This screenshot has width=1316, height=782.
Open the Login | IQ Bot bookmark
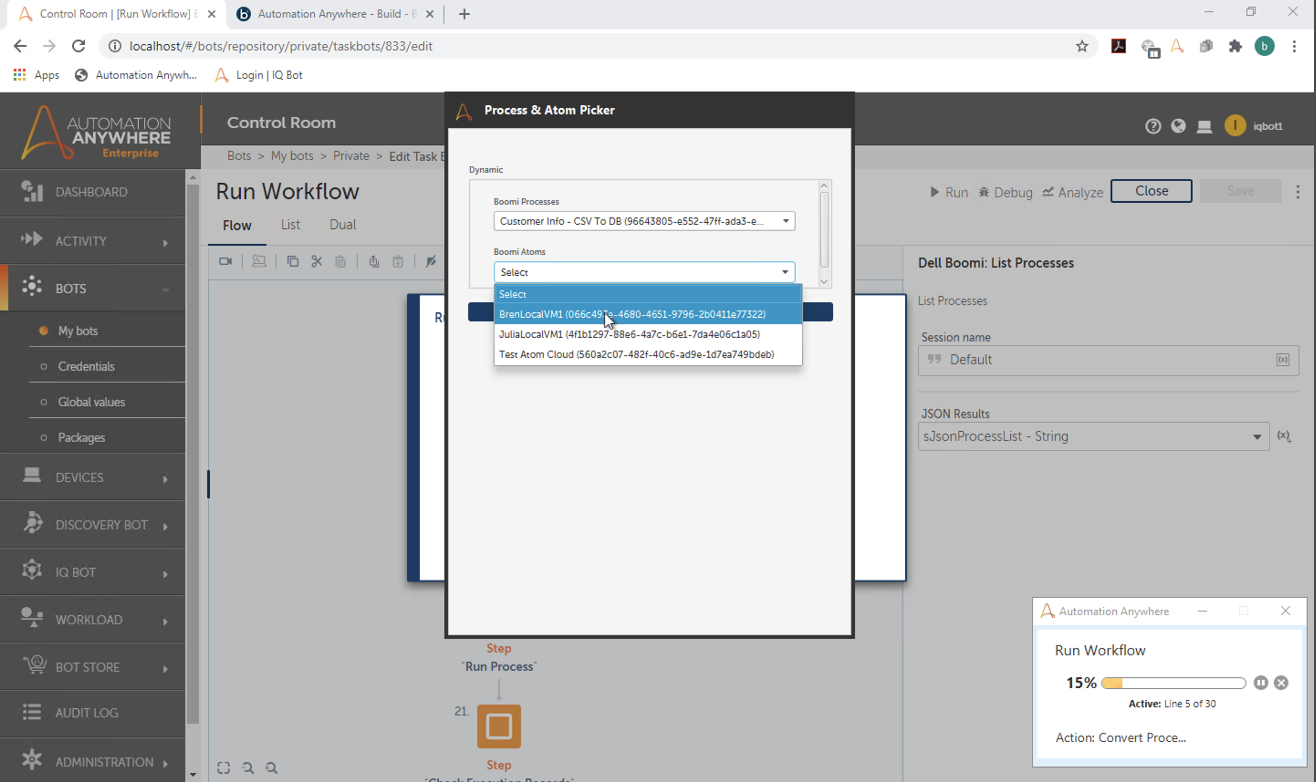pos(257,75)
